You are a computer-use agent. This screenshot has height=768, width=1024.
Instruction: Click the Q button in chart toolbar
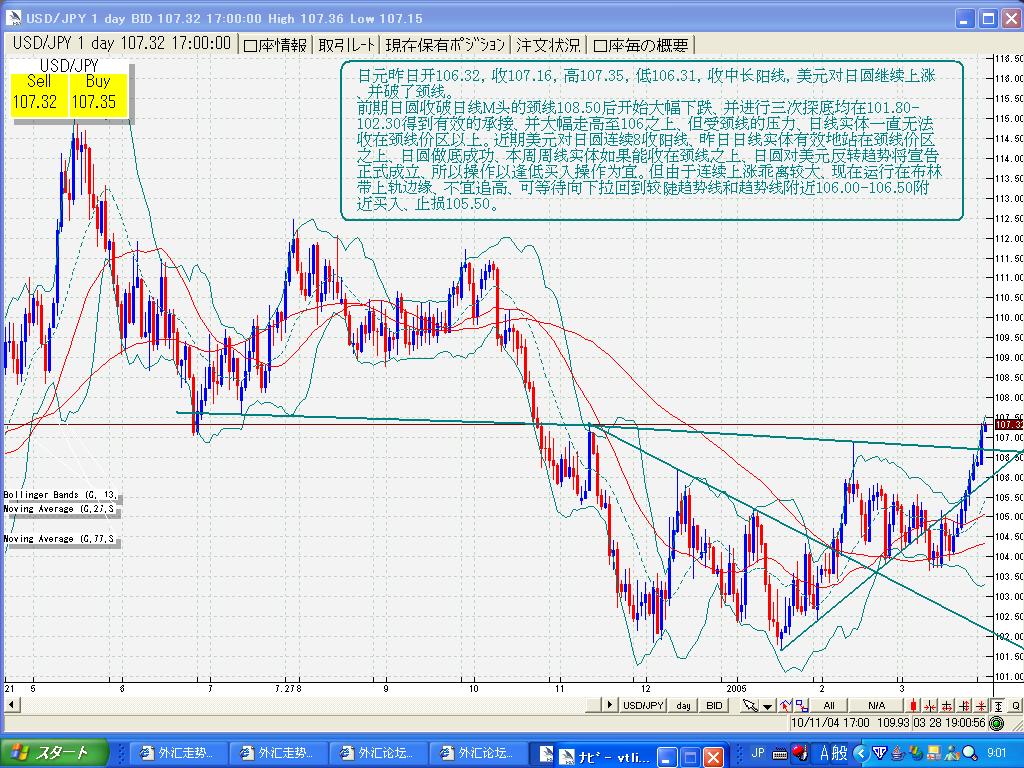click(x=1016, y=705)
